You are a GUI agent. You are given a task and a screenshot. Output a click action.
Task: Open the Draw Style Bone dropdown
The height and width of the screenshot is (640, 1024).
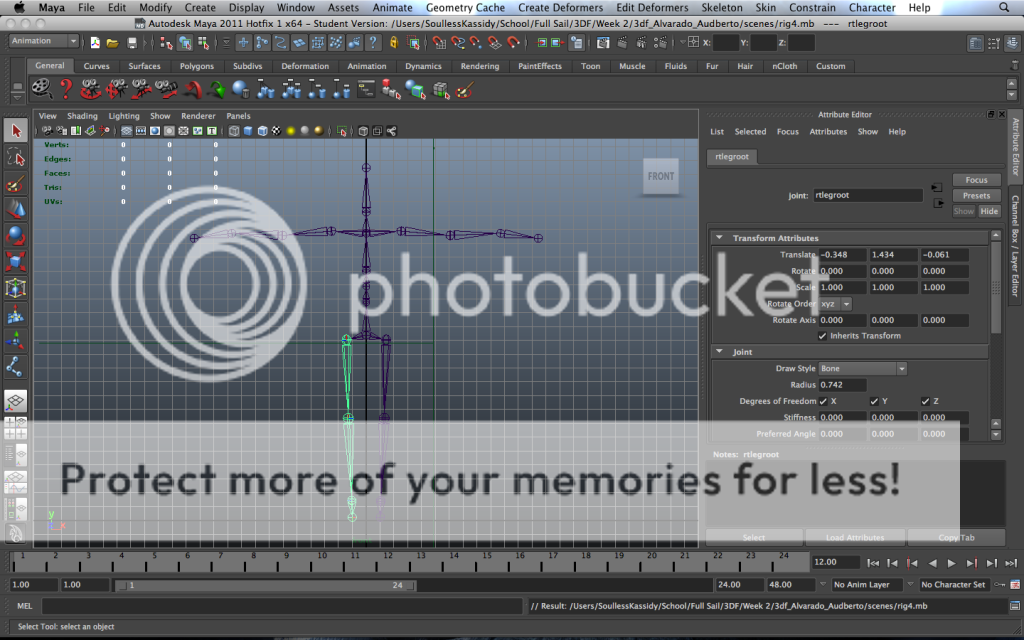click(862, 369)
